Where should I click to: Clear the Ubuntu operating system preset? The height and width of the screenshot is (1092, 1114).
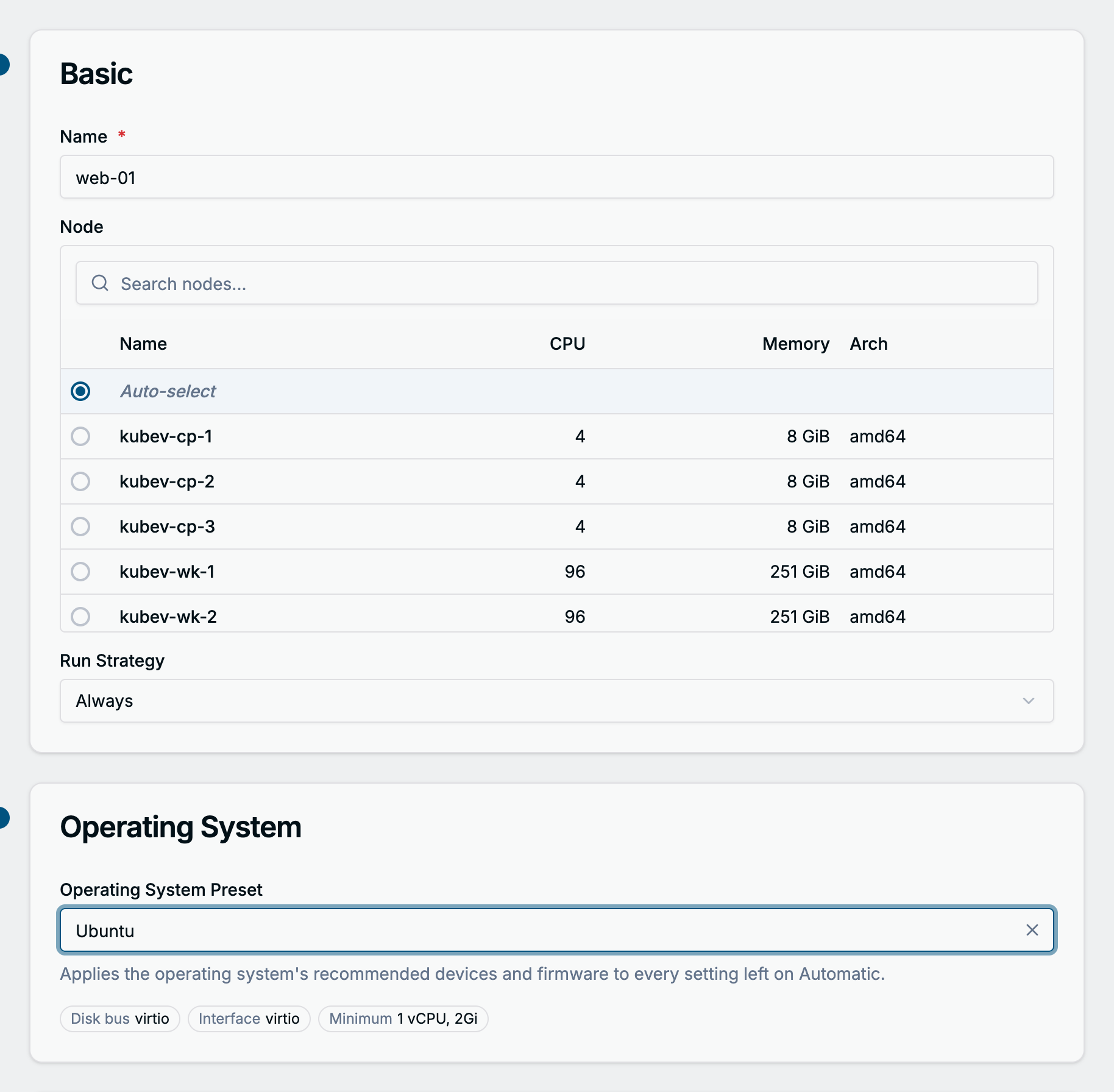[1032, 930]
